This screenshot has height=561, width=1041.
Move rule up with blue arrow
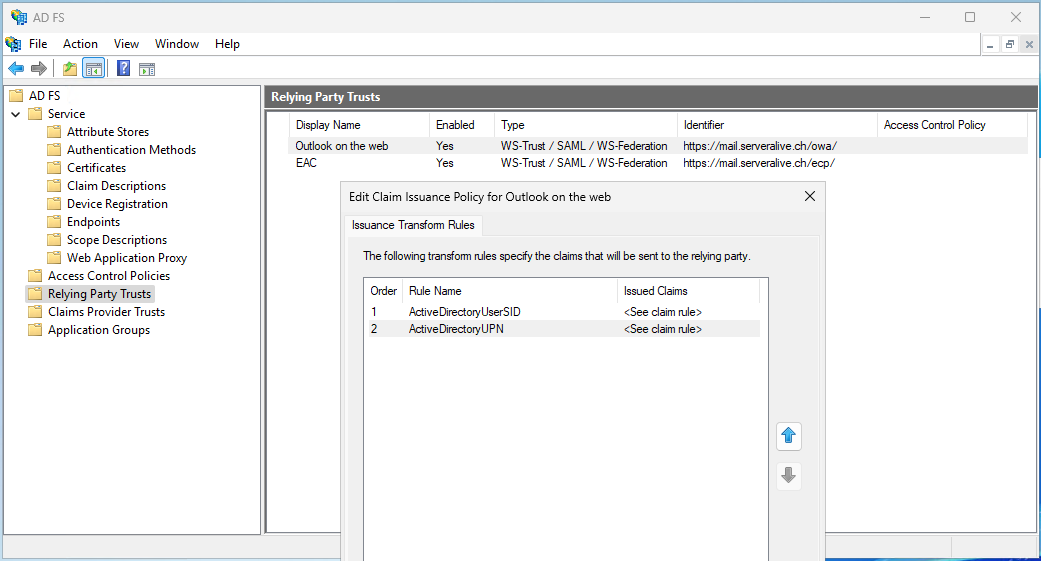coord(789,436)
